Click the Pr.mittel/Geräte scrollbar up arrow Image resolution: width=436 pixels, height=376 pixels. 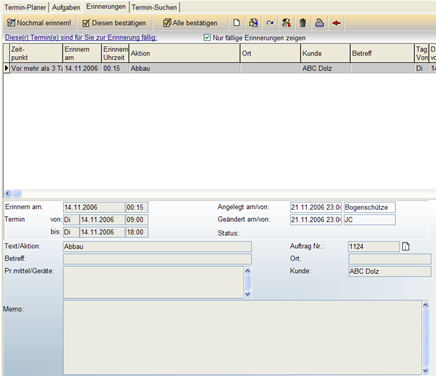248,271
